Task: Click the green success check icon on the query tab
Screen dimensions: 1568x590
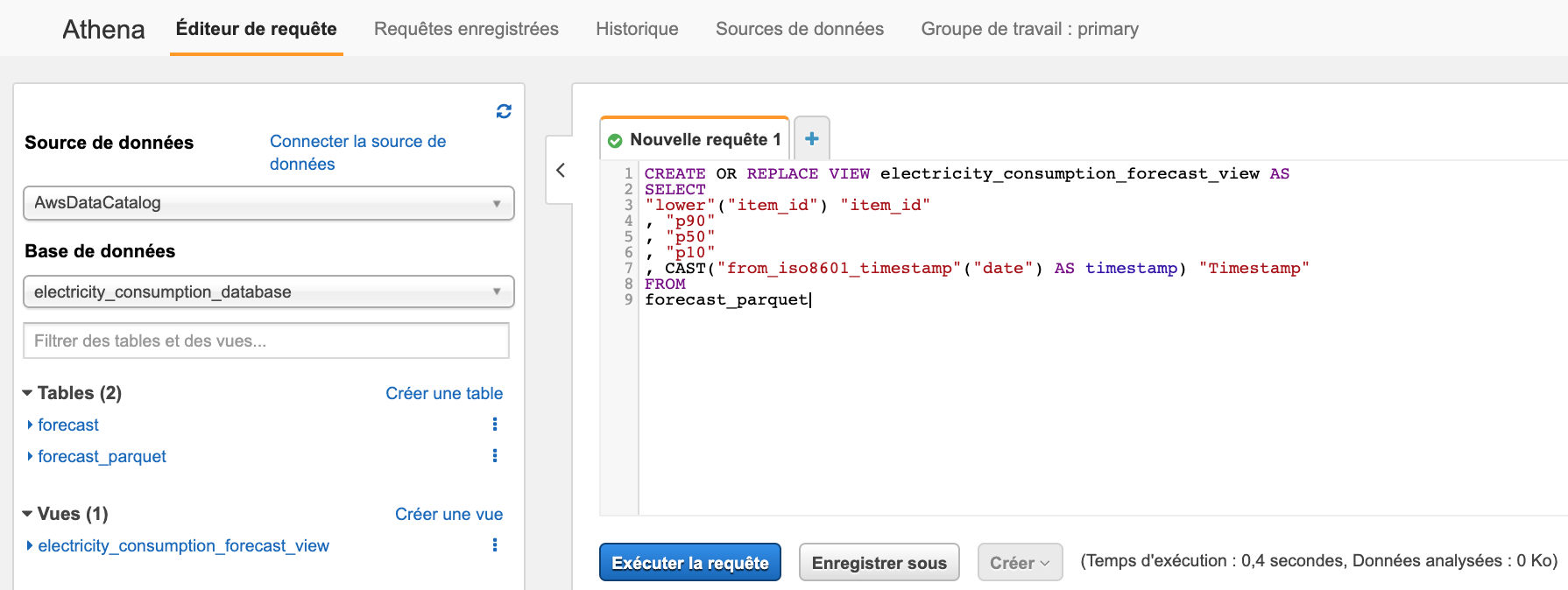Action: pos(615,140)
